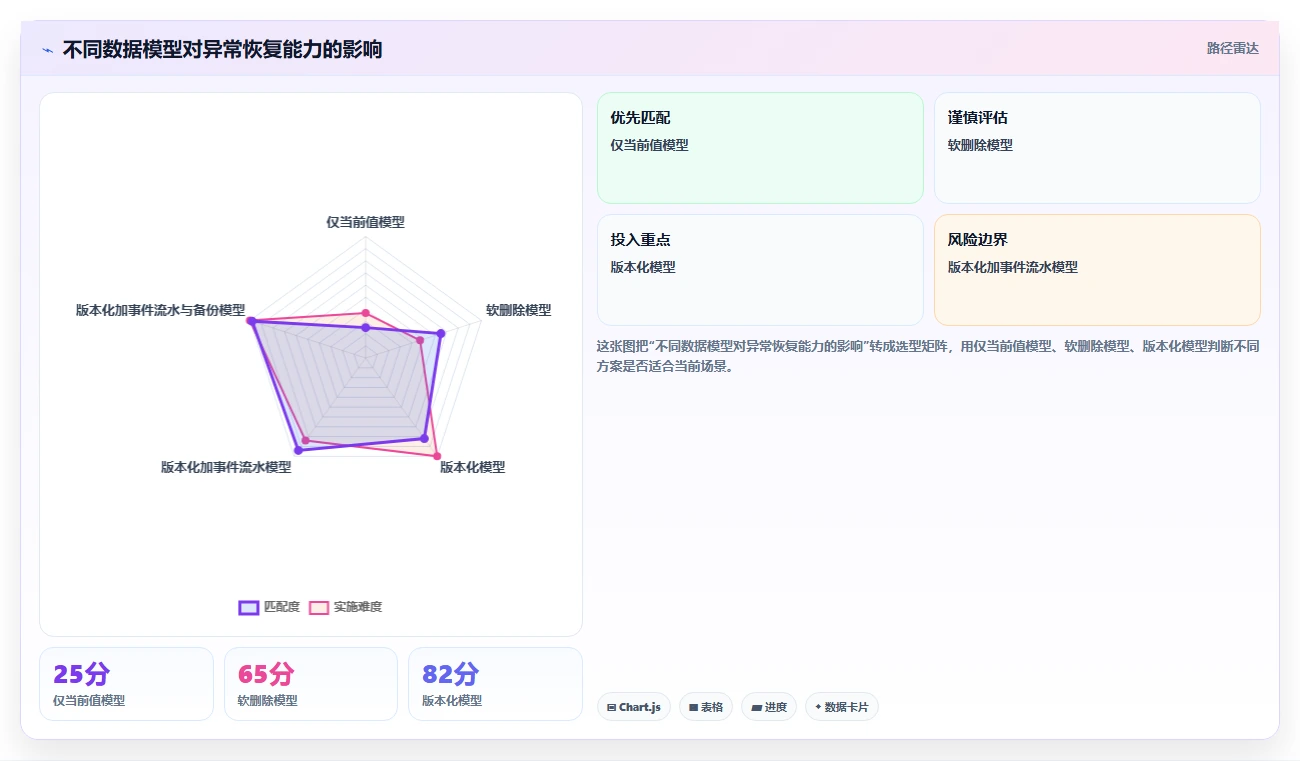The image size is (1300, 761).
Task: Click the purple data point on 版本化加事件流水模型 axis
Action: click(x=298, y=451)
